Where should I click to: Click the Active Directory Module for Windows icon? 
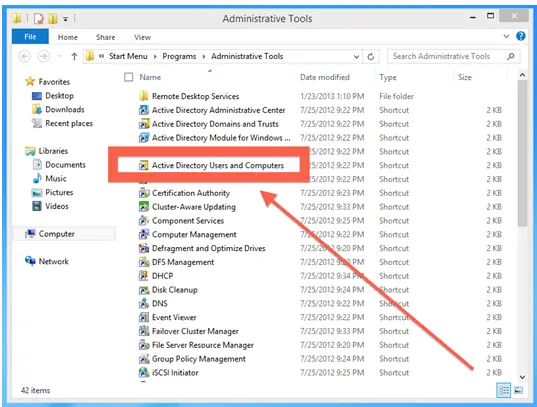pos(144,138)
